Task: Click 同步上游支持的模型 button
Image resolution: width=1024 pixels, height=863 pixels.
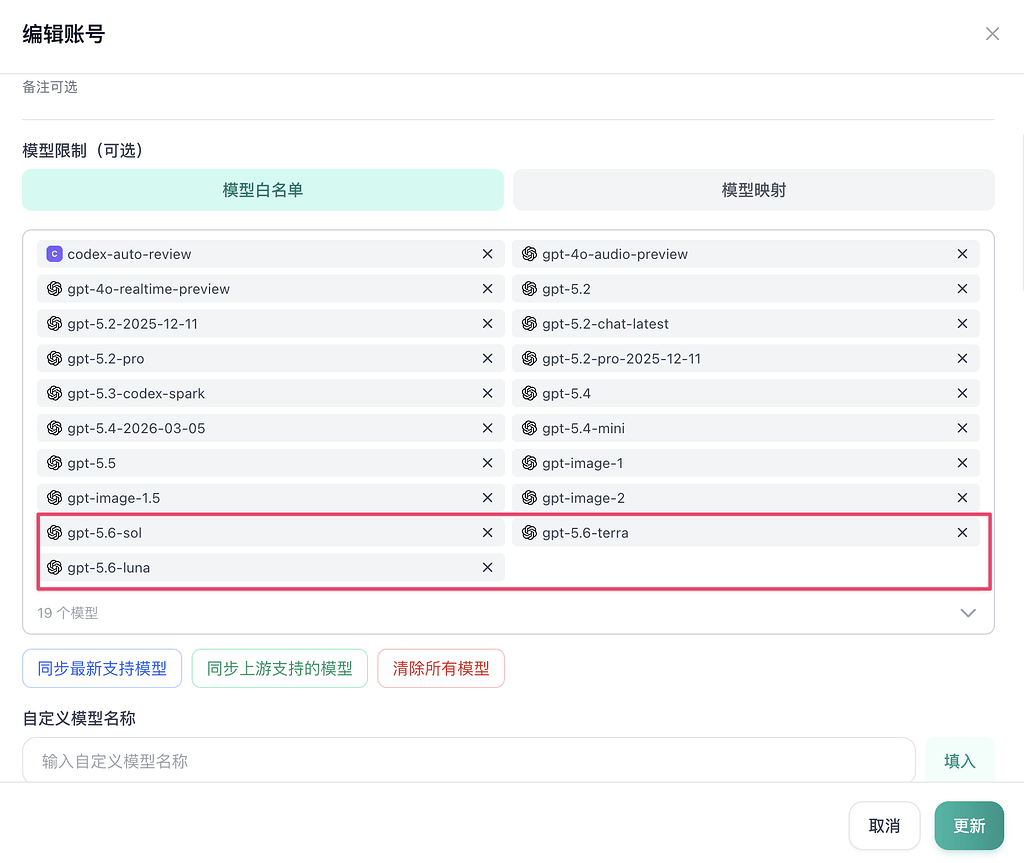Action: [x=280, y=668]
